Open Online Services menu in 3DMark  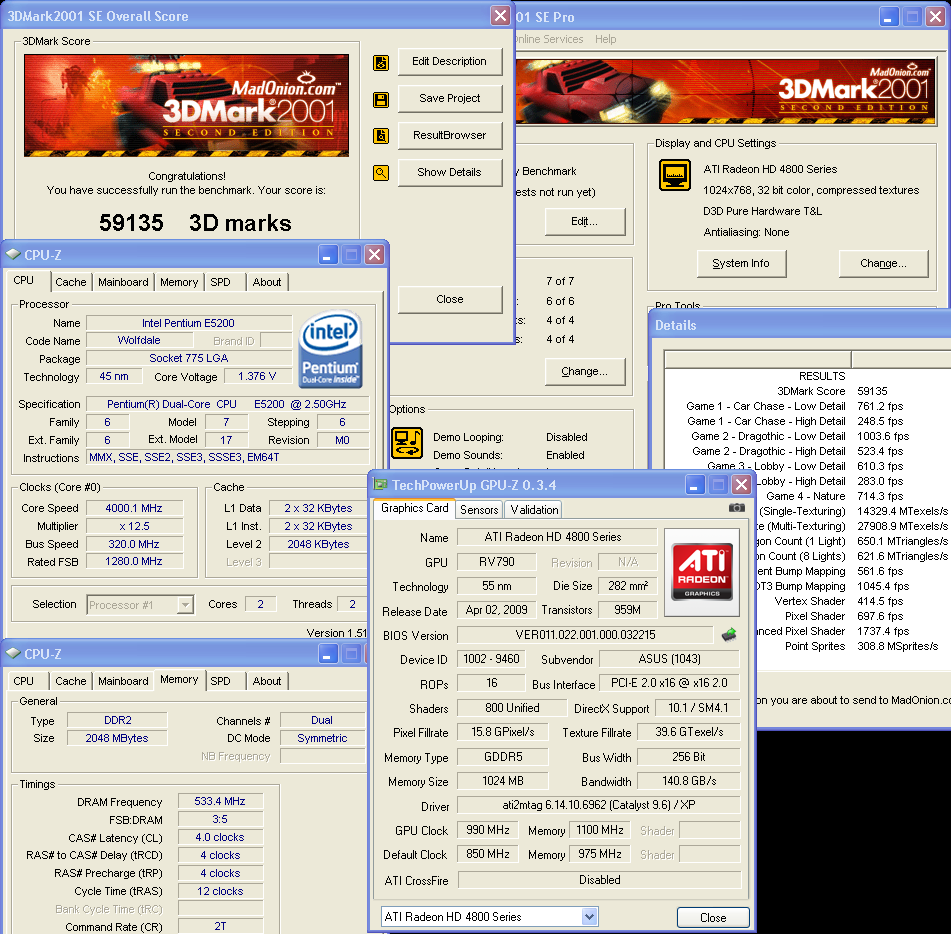548,39
